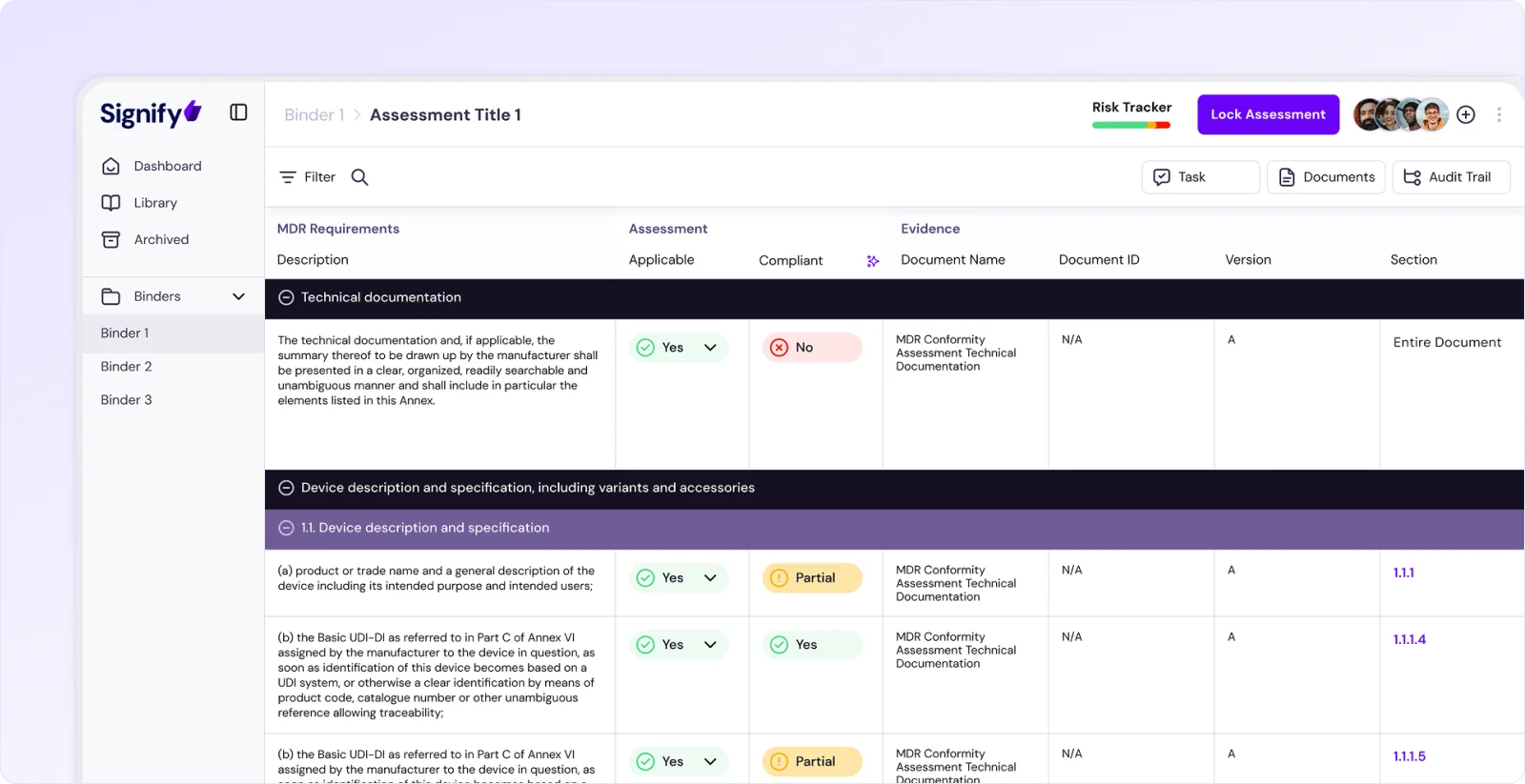Click the search magnifier icon
Image resolution: width=1525 pixels, height=784 pixels.
click(x=359, y=177)
